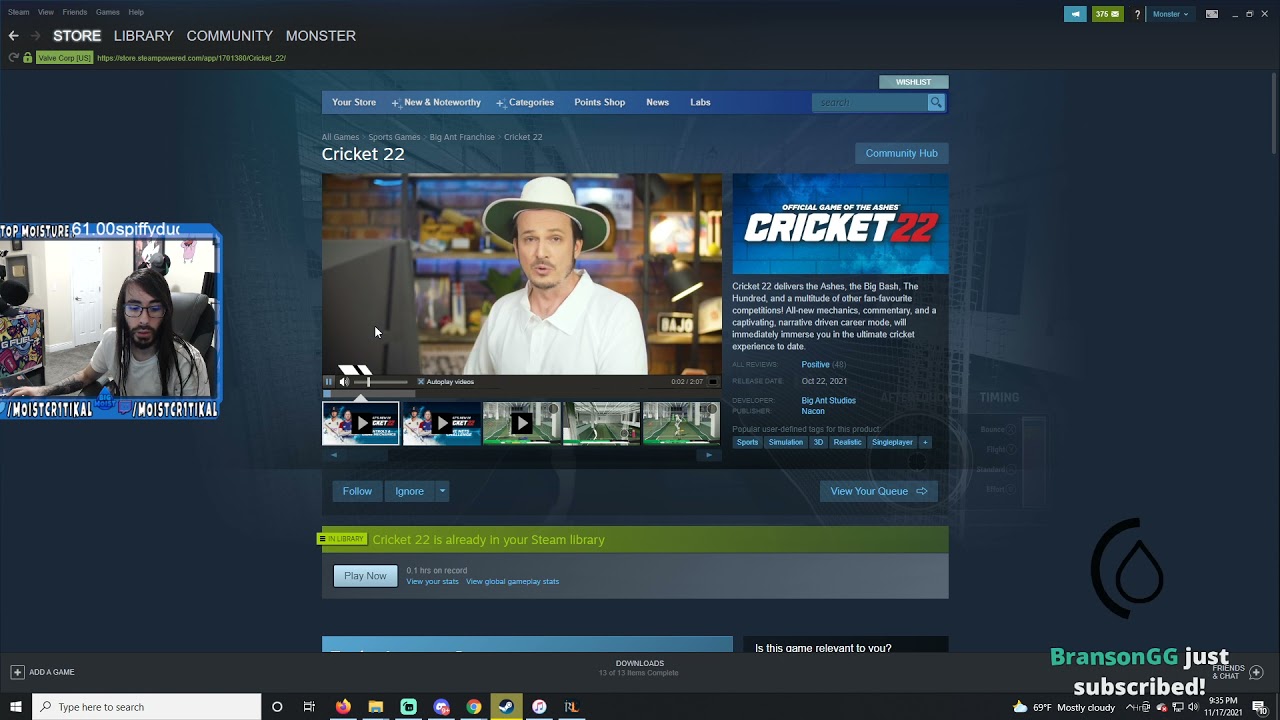Open the Downloads status at bottom

(x=640, y=668)
